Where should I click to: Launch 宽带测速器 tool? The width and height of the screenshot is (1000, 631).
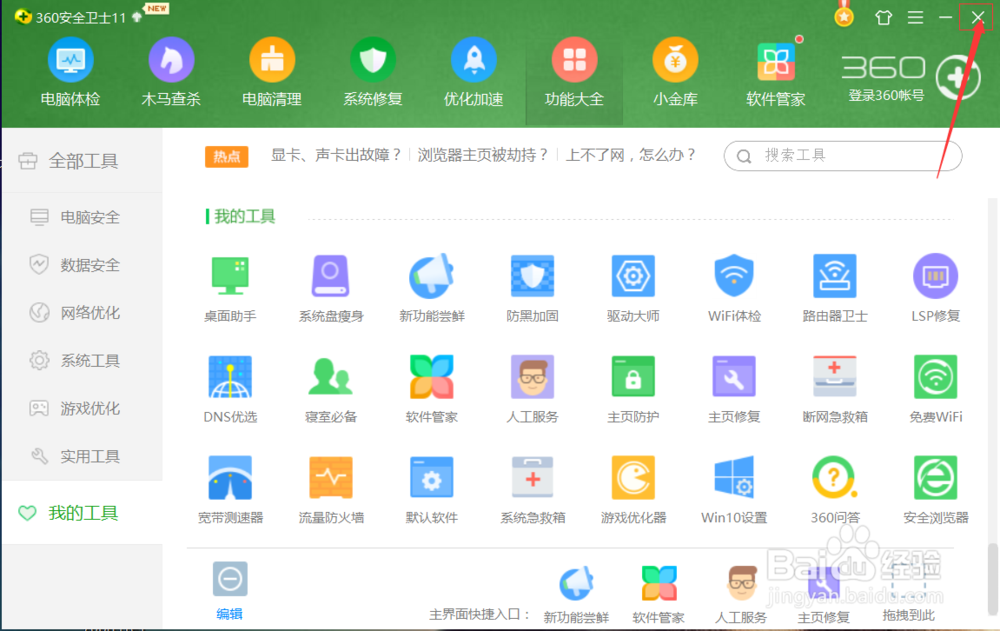(230, 490)
